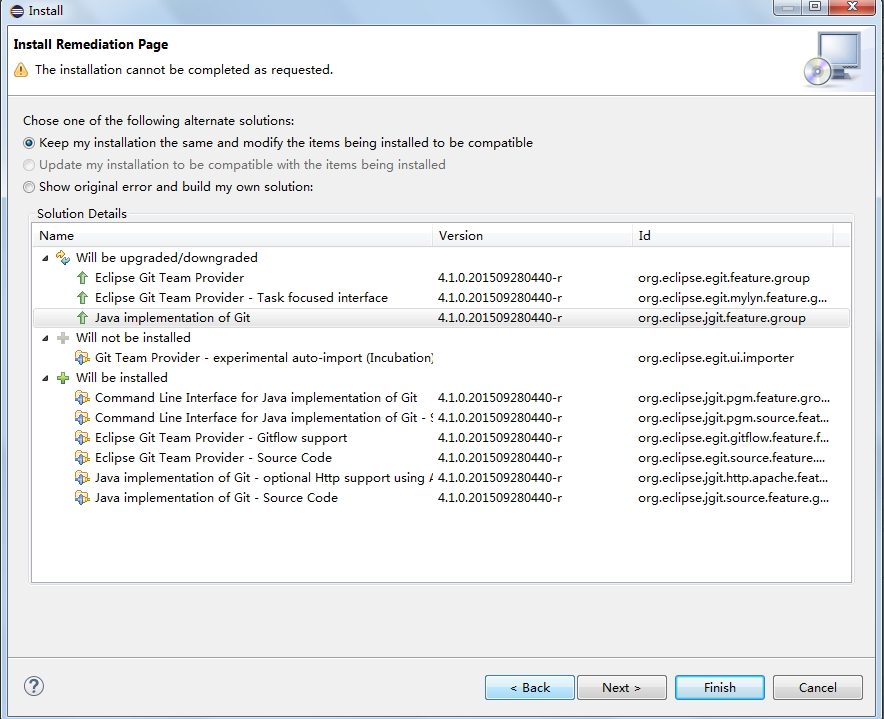Screen dimensions: 884x719
Task: Sort by the Version column header
Action: click(532, 236)
